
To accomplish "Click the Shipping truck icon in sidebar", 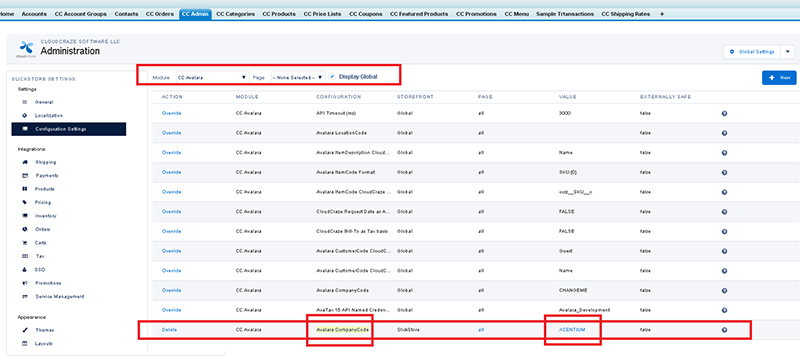I will (x=24, y=162).
